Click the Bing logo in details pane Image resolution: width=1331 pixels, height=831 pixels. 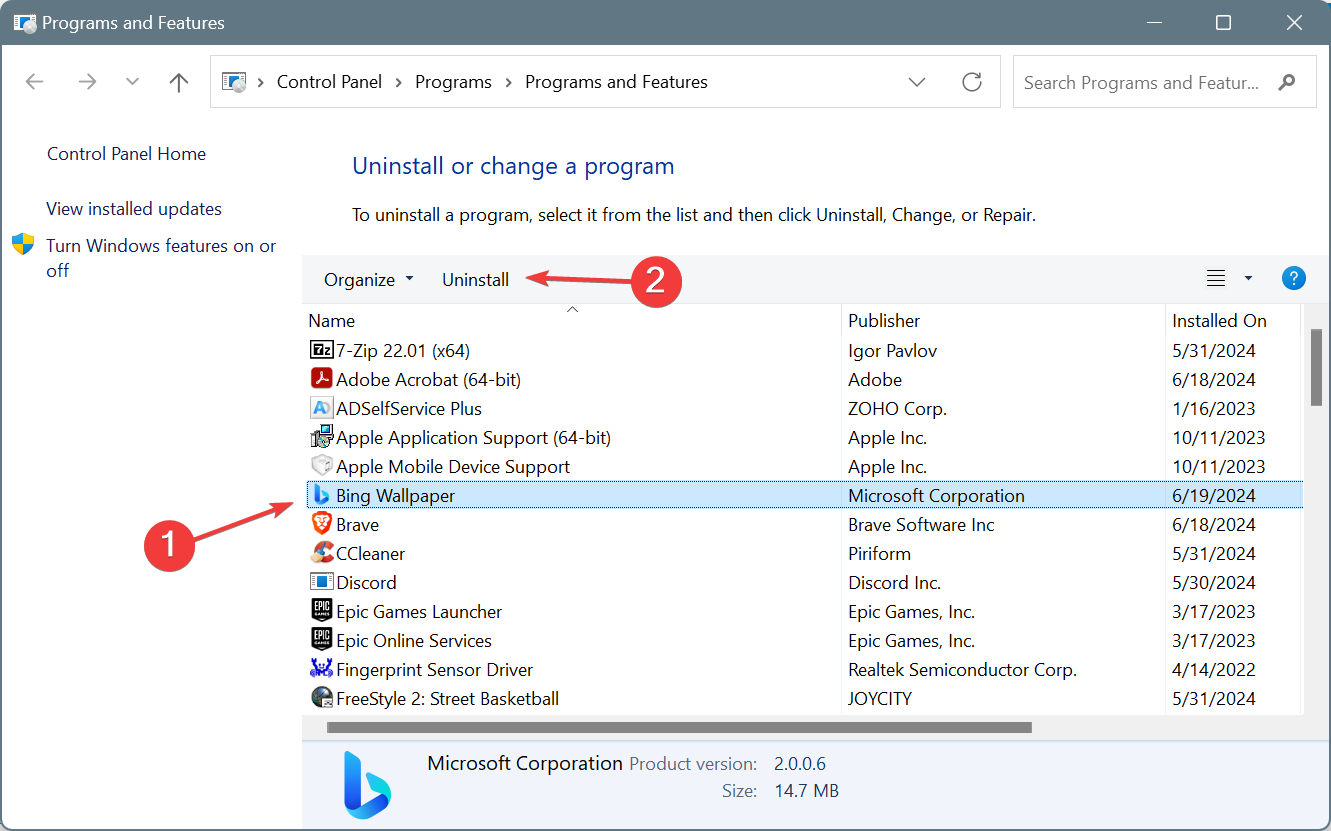[x=367, y=783]
